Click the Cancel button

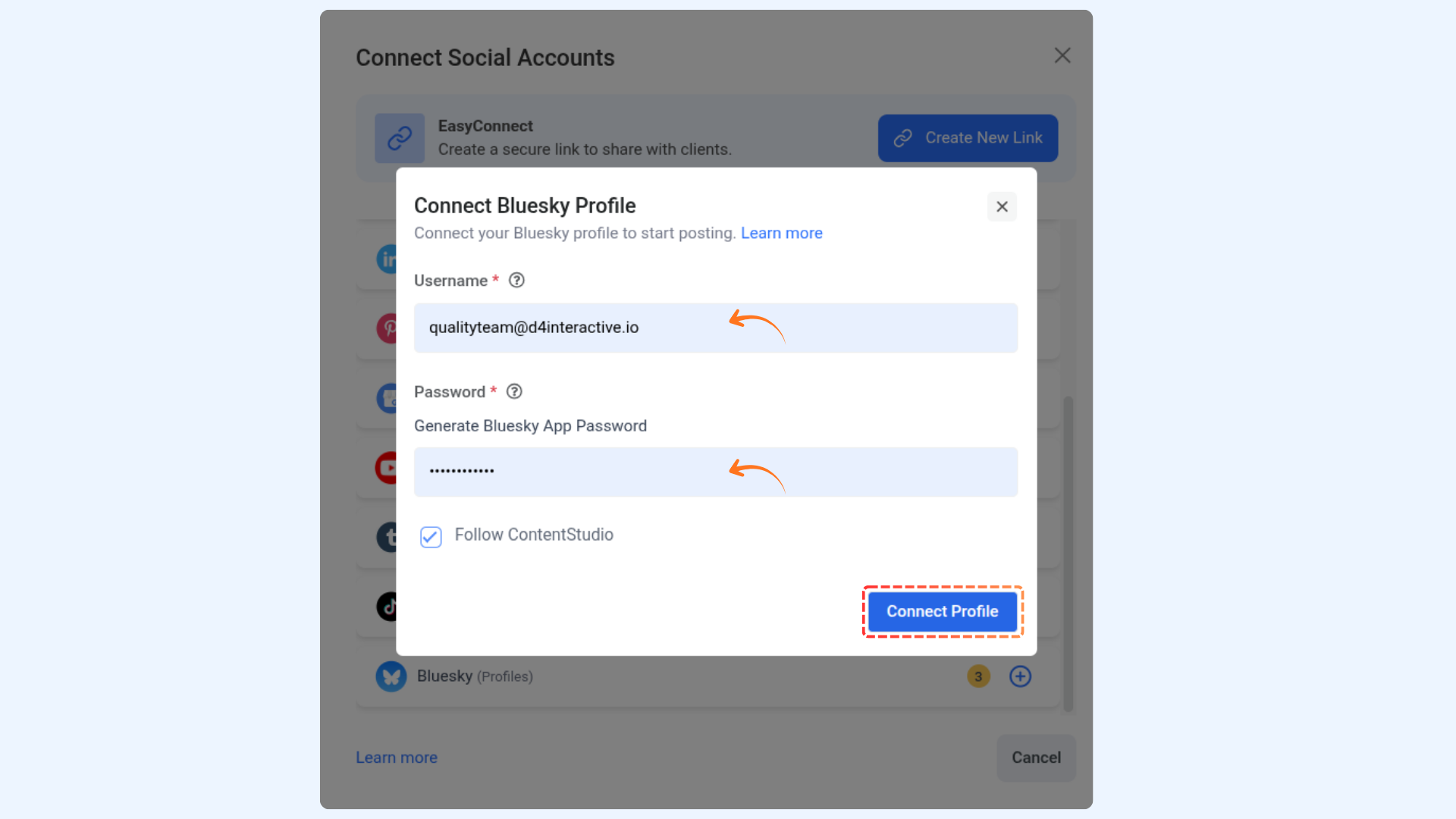click(1036, 758)
